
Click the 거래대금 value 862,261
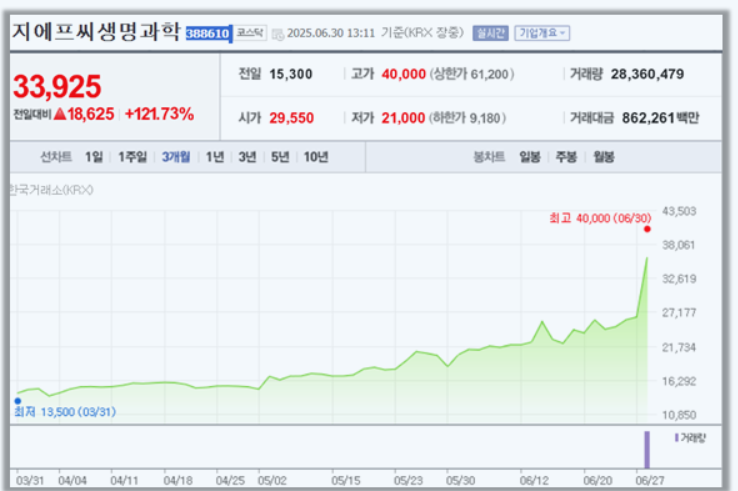point(649,118)
